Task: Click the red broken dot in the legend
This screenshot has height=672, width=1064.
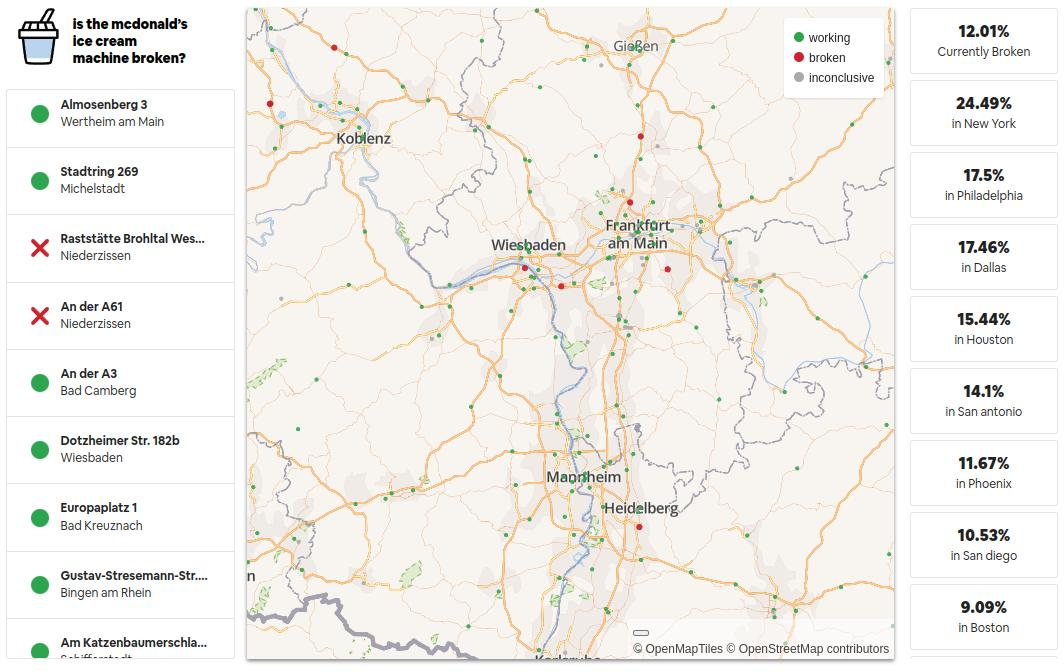Action: 799,57
